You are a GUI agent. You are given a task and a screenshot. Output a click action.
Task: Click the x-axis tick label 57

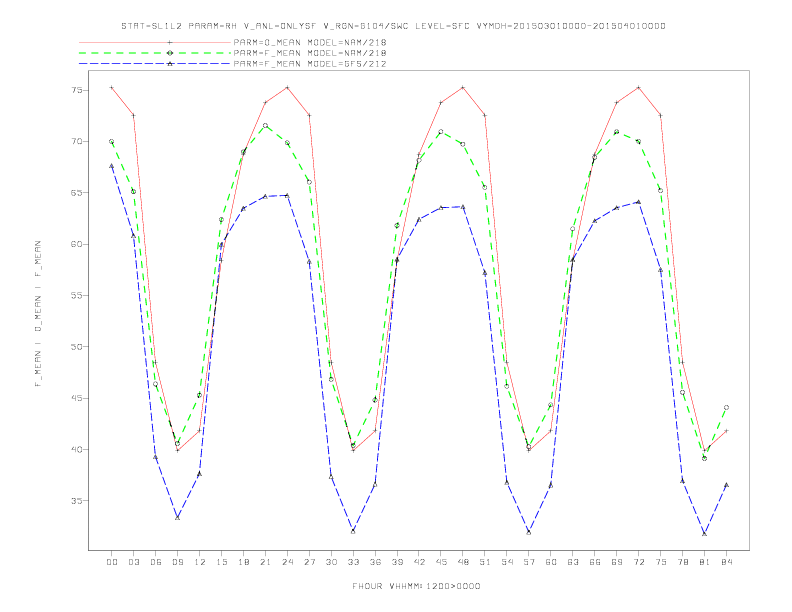529,562
